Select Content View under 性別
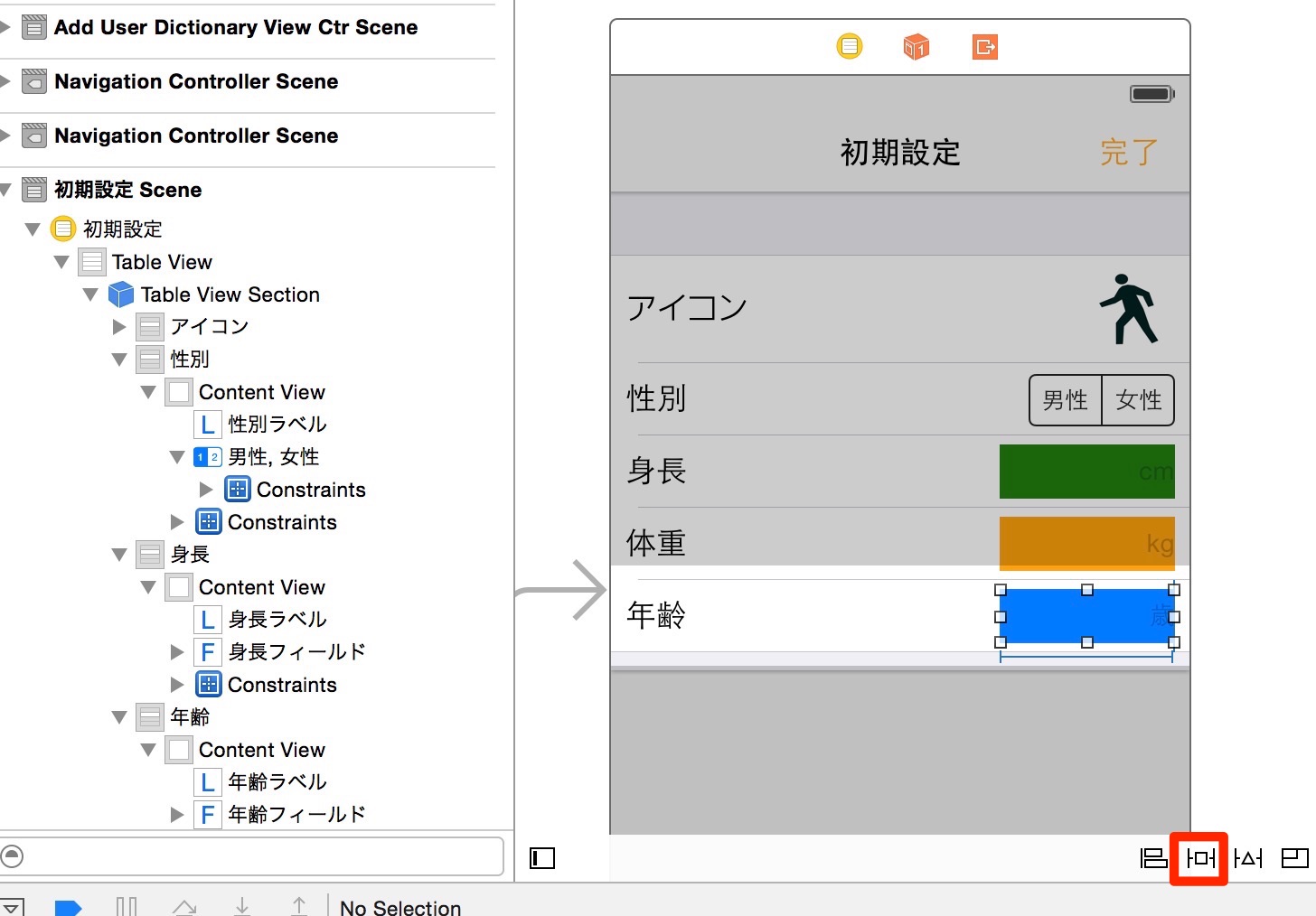This screenshot has width=1316, height=916. point(245,392)
